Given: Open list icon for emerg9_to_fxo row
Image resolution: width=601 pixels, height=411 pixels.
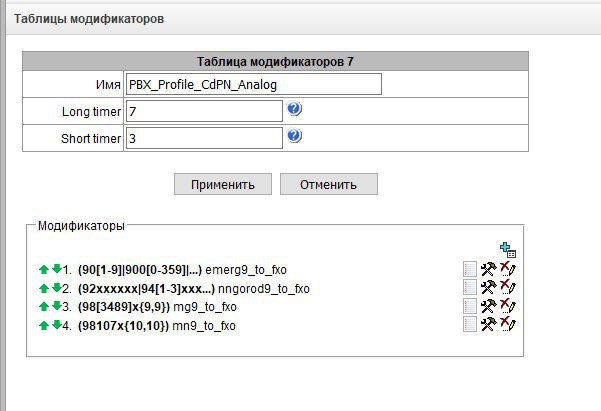Looking at the screenshot, I should [470, 269].
